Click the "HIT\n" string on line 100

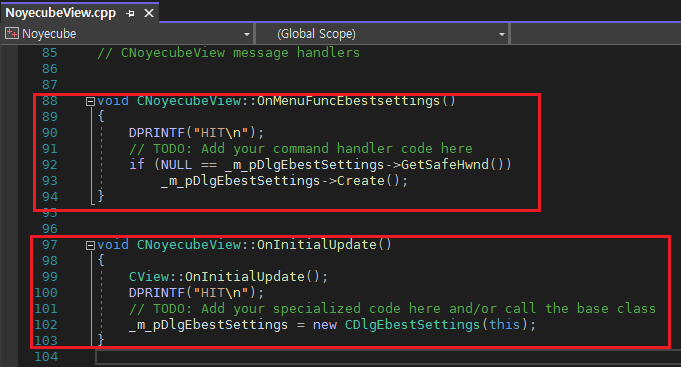(221, 292)
